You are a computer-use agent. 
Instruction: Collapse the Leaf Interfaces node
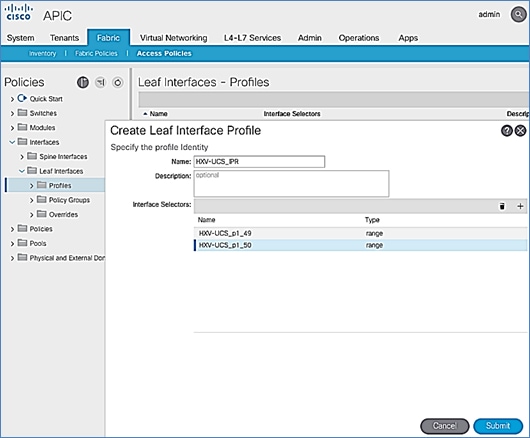point(22,171)
